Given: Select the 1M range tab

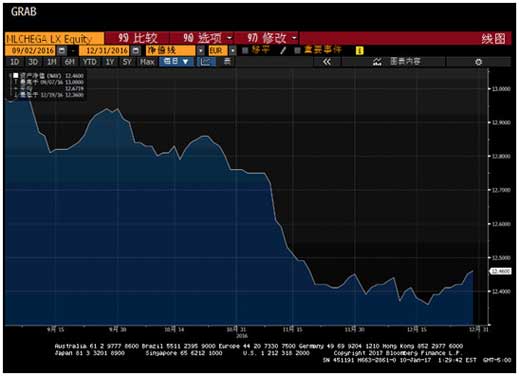Looking at the screenshot, I should pyautogui.click(x=52, y=62).
